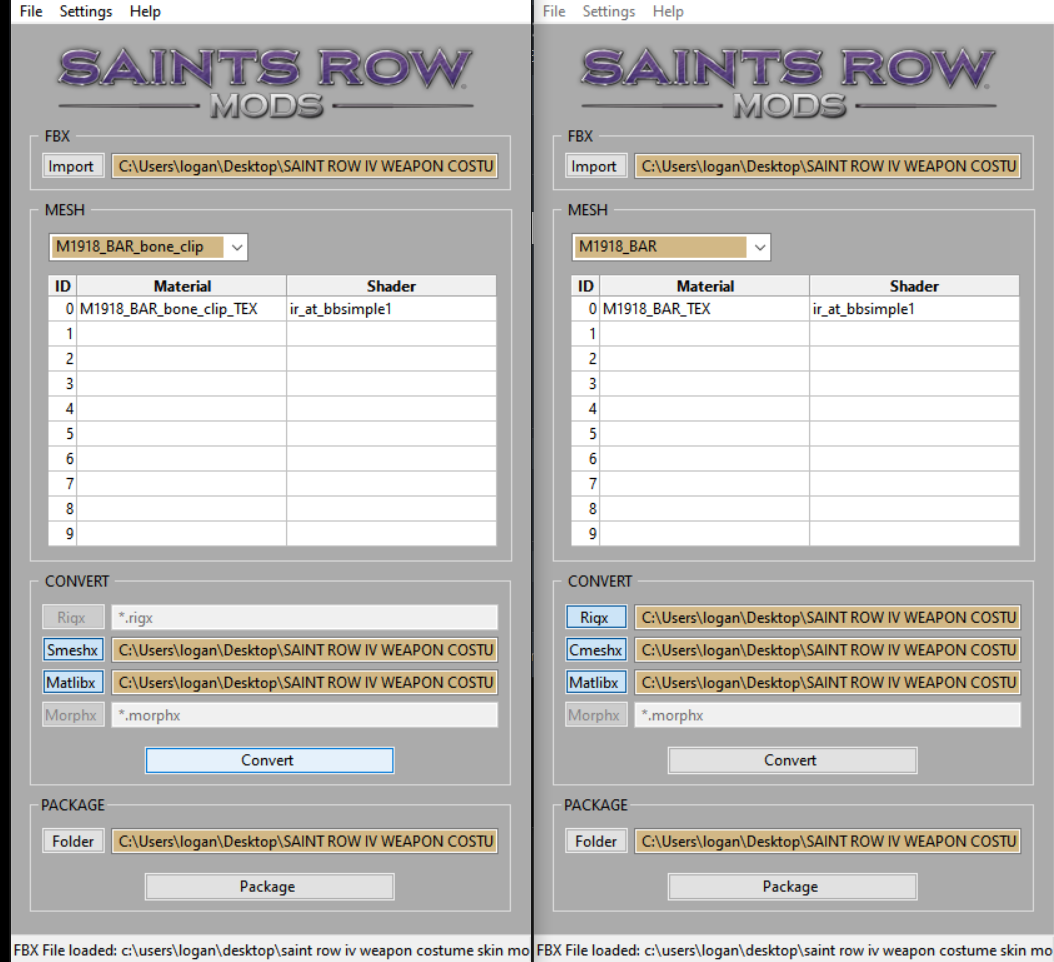Click the FBX path field in left window
1054x962 pixels.
click(305, 166)
